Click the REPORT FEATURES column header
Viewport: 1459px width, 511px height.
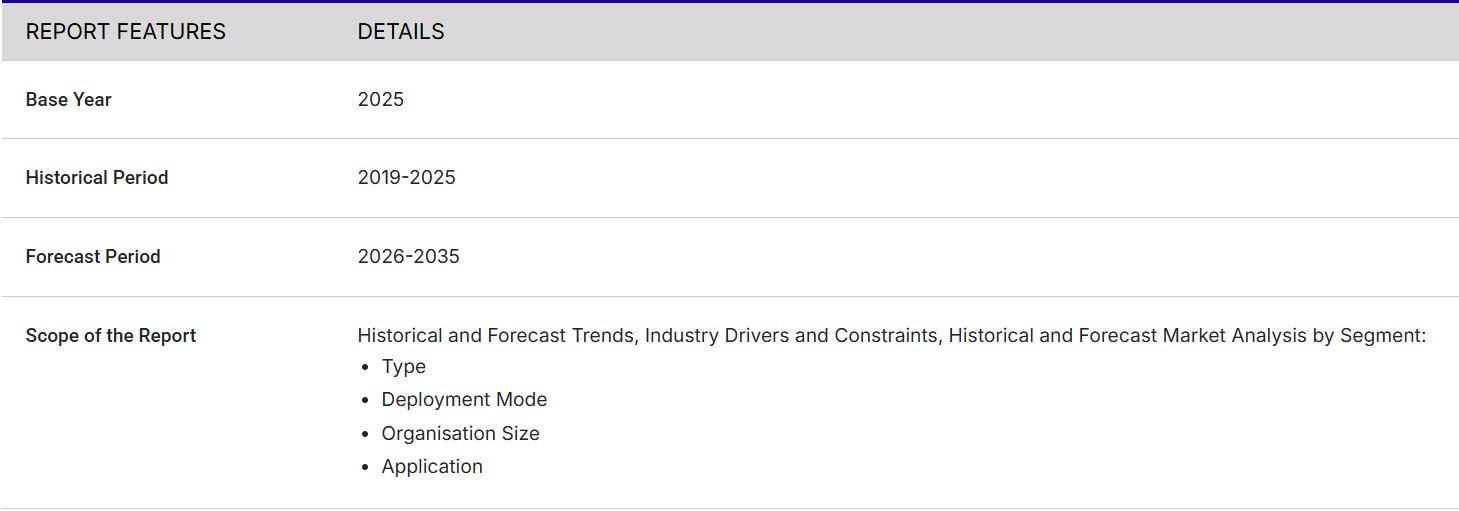[x=125, y=32]
